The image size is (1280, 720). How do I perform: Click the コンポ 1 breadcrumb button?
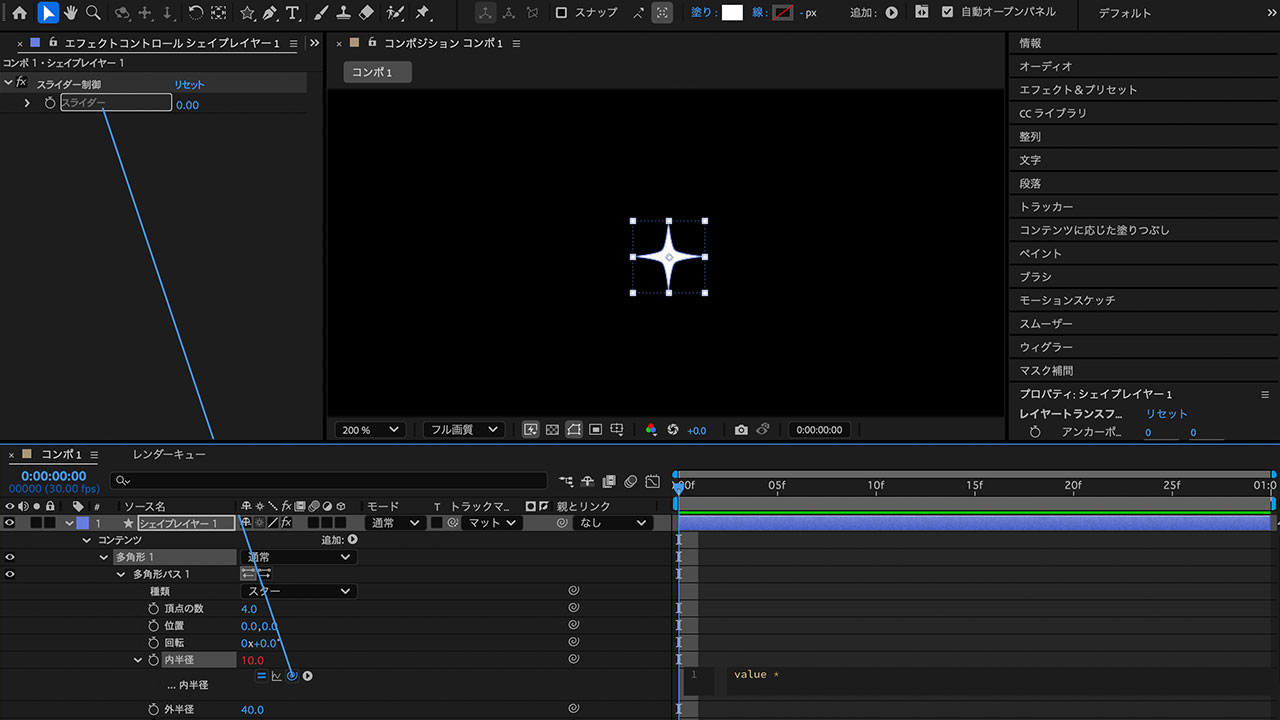[x=377, y=73]
